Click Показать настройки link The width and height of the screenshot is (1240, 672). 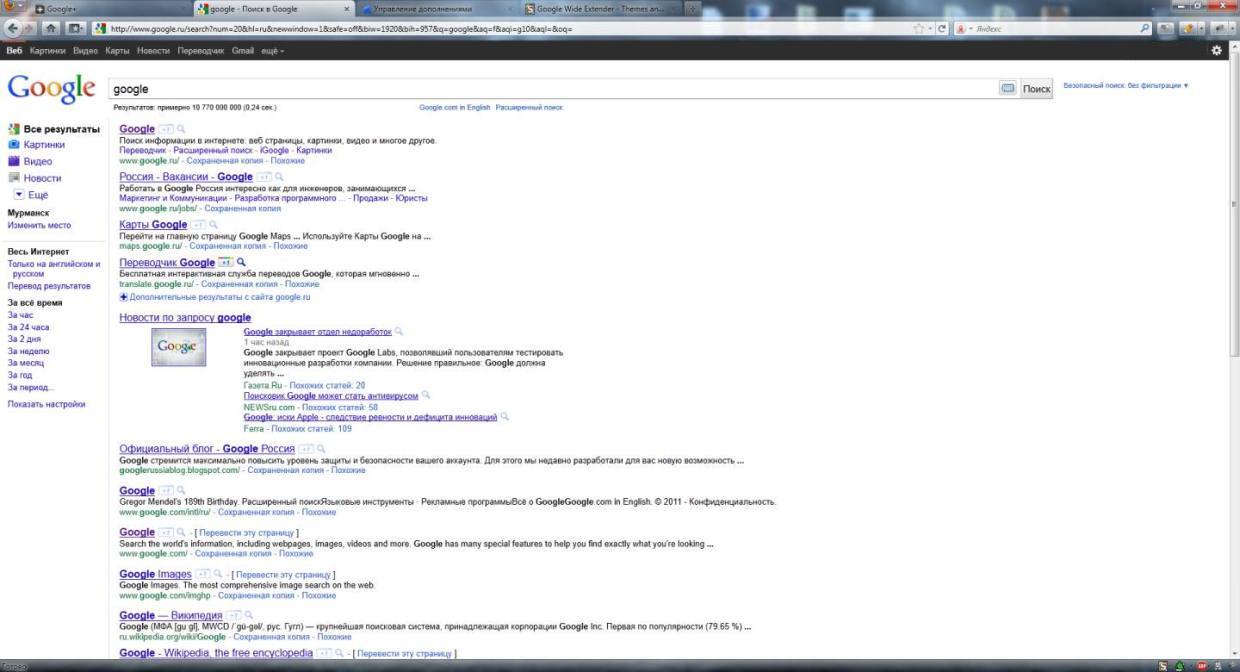coord(46,404)
